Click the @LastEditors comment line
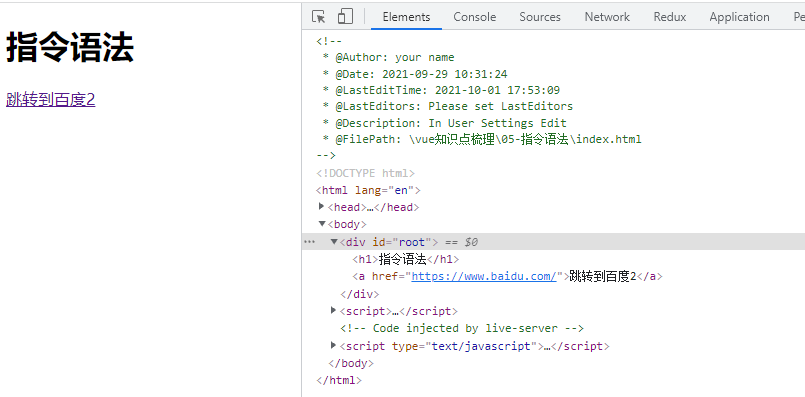 pos(448,106)
